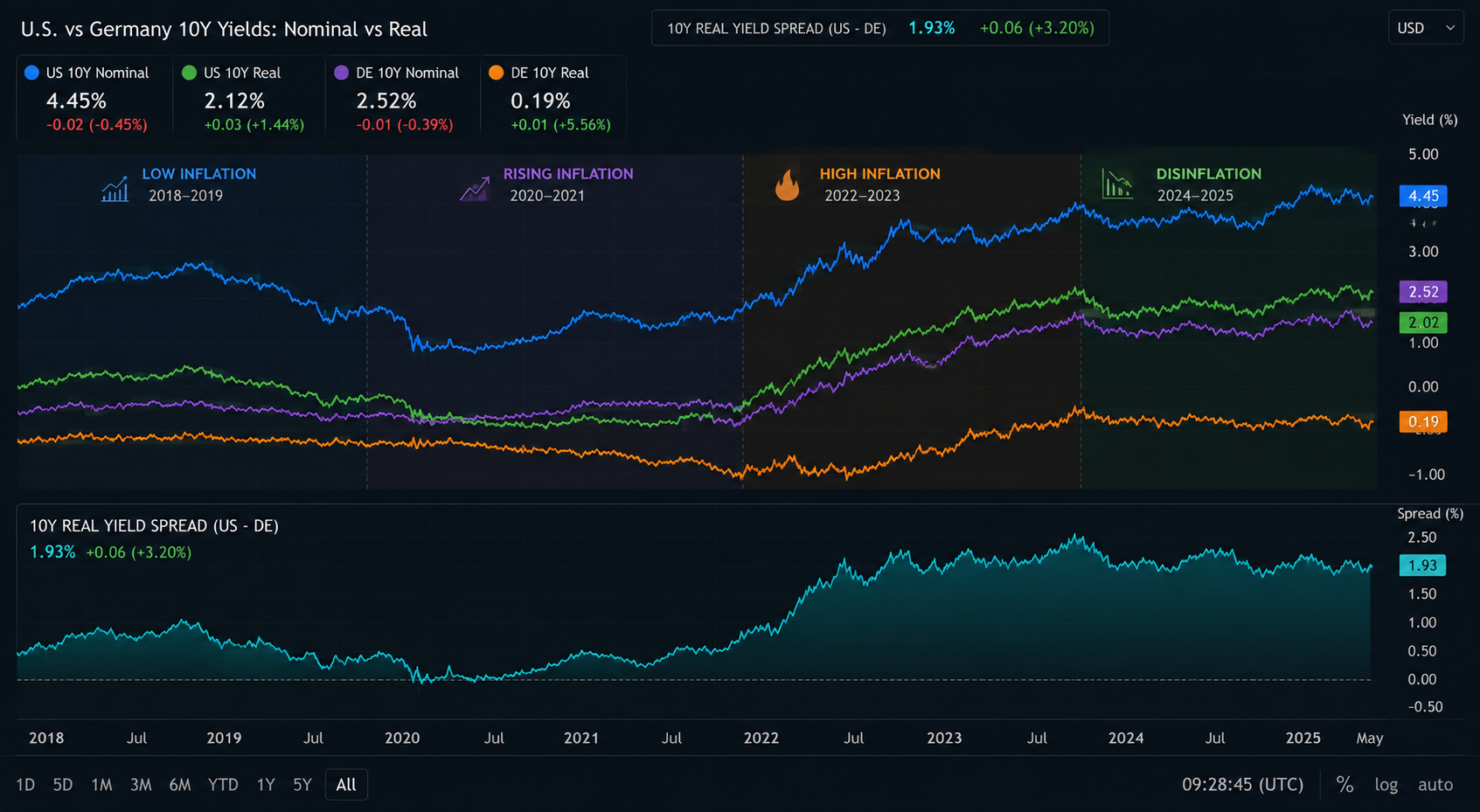Click the US 10Y Nominal value 4.45%
1480x812 pixels.
coord(76,101)
